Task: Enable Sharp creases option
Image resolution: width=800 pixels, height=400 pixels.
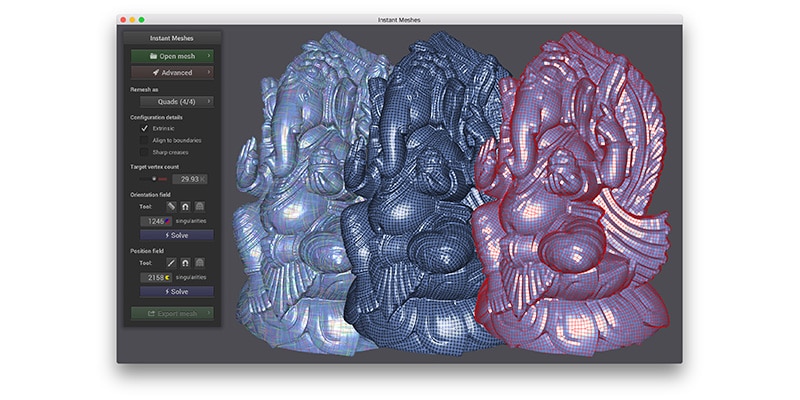Action: (x=144, y=152)
